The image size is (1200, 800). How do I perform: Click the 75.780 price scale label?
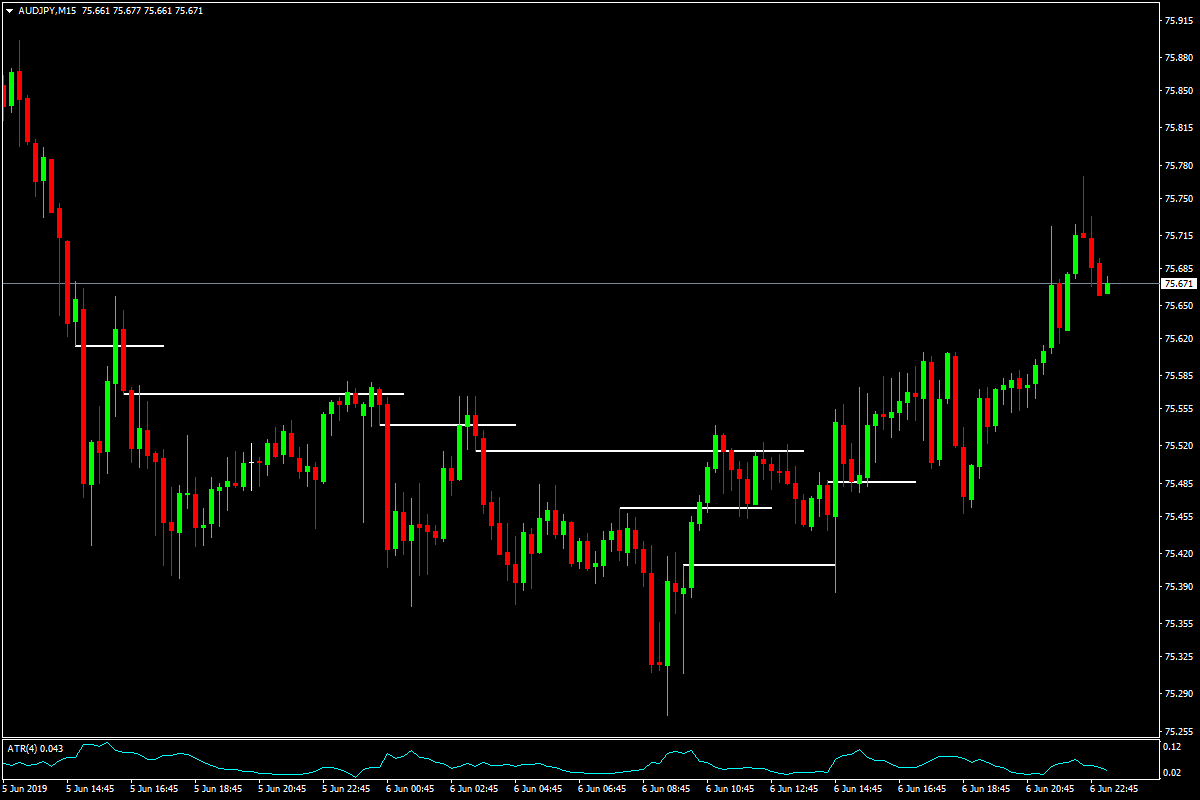pyautogui.click(x=1177, y=166)
